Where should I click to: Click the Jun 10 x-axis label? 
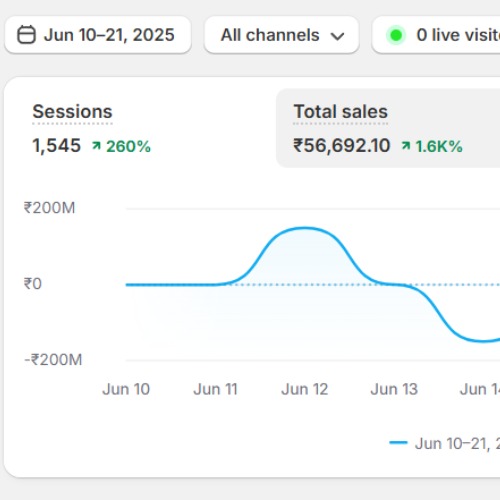[x=126, y=389]
